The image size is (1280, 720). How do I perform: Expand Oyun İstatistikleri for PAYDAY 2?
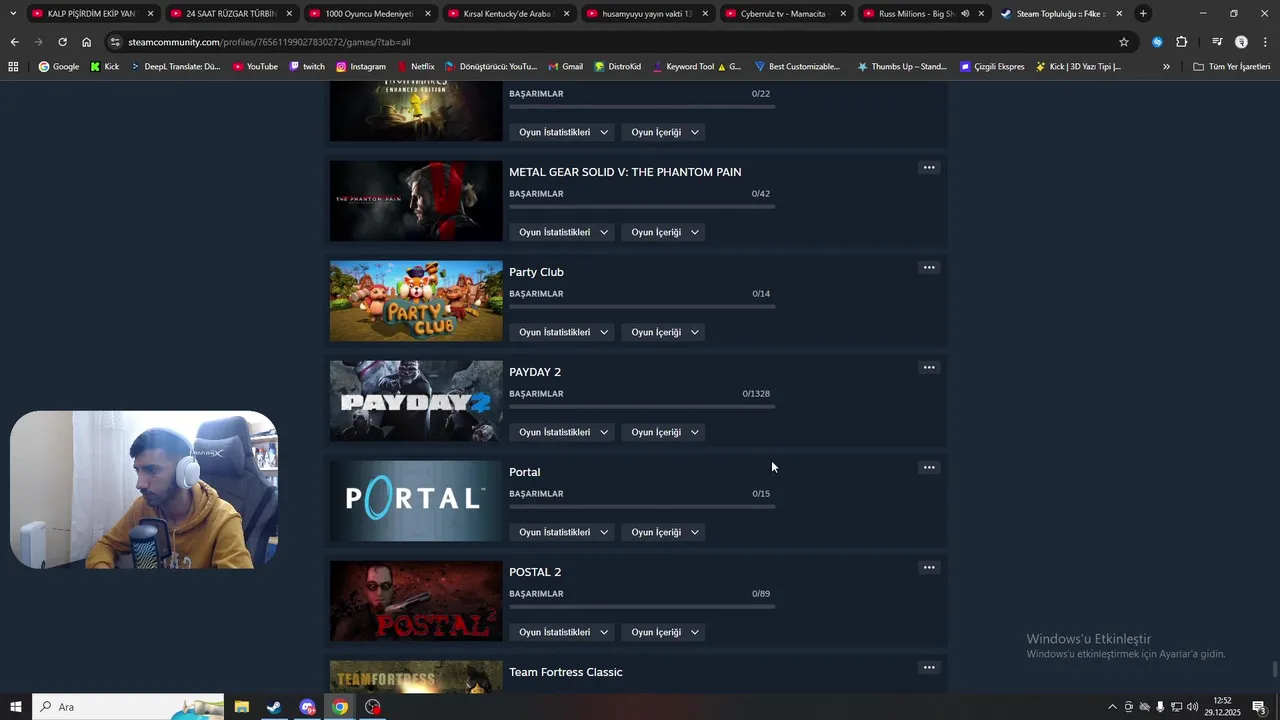pos(563,432)
